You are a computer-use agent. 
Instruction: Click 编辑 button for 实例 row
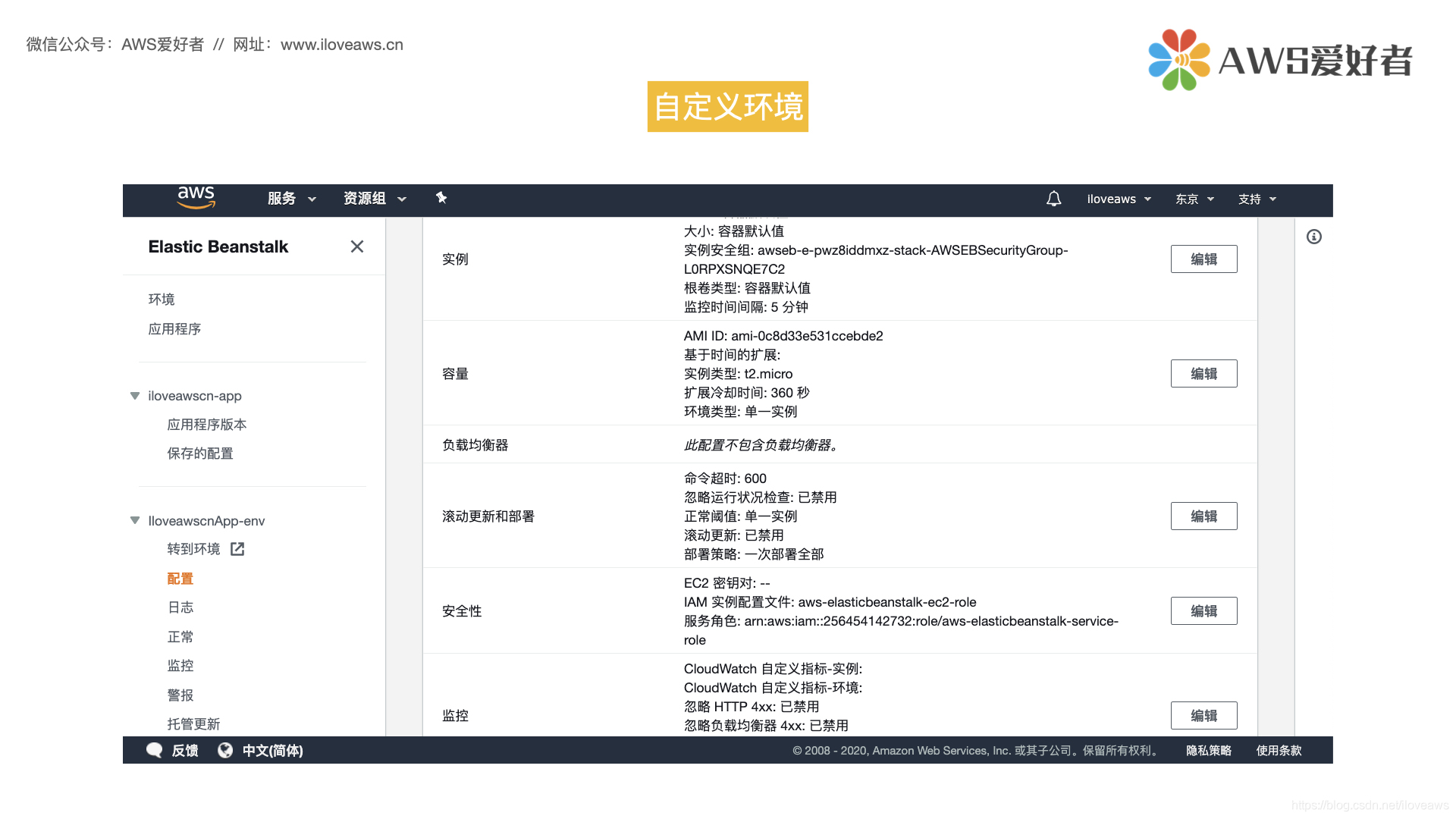pos(1203,259)
